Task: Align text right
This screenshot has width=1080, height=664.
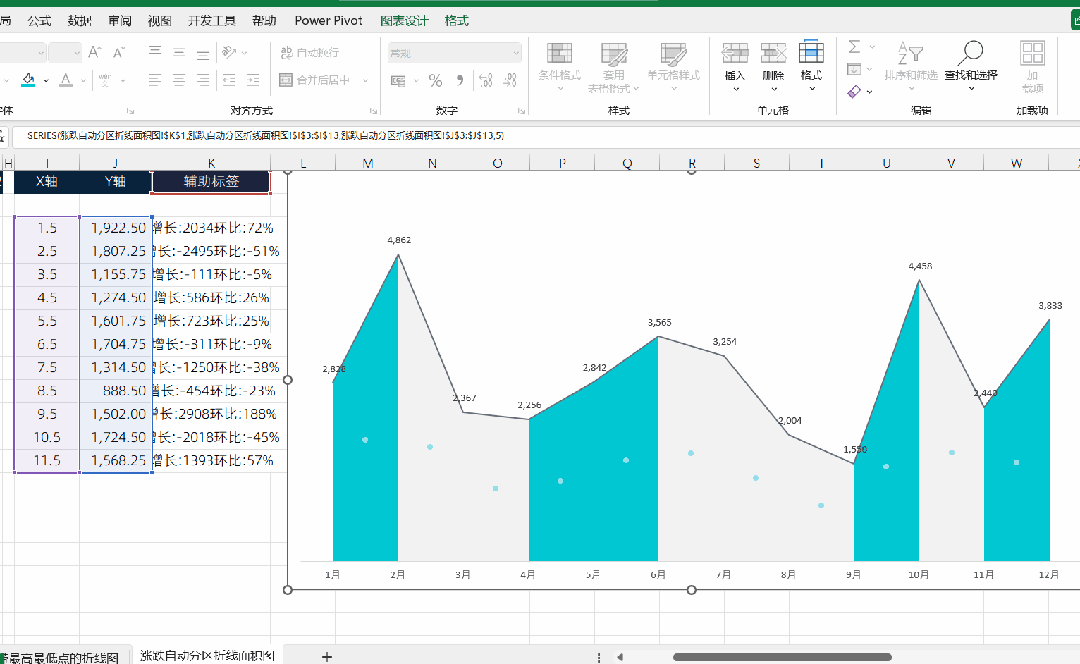Action: coord(203,81)
